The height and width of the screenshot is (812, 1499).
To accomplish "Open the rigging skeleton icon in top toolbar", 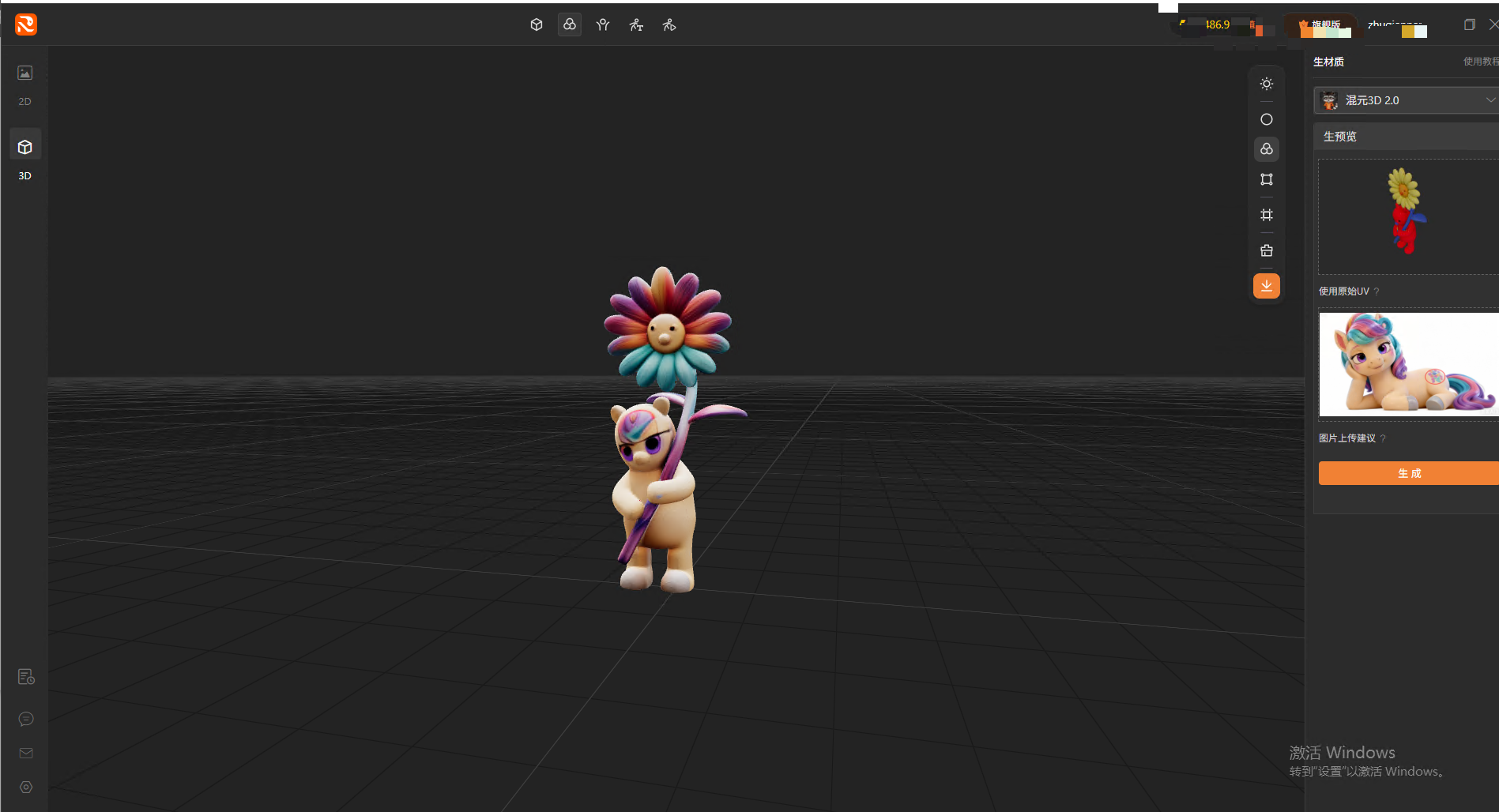I will coord(603,24).
